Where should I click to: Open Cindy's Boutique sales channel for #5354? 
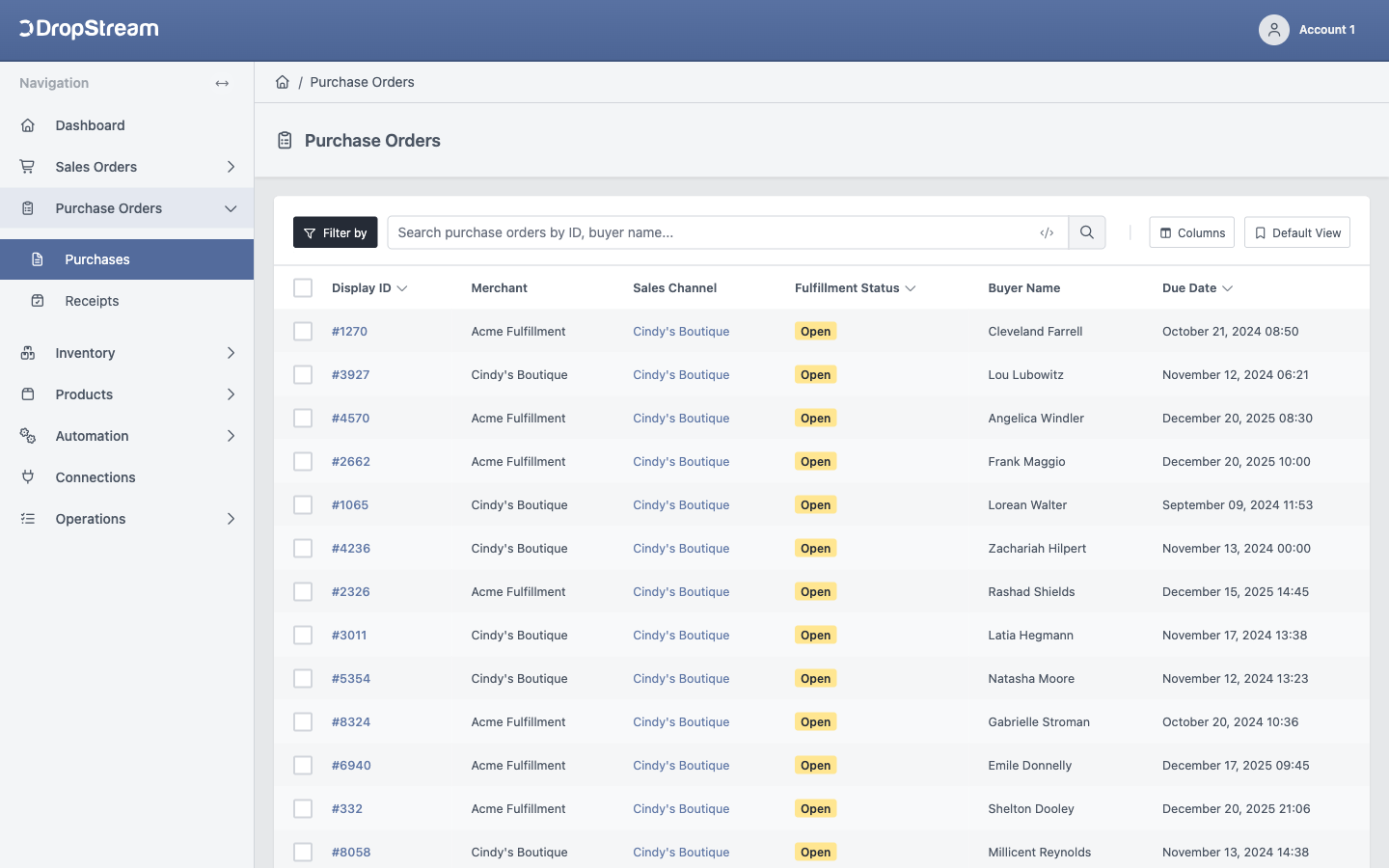(x=681, y=678)
